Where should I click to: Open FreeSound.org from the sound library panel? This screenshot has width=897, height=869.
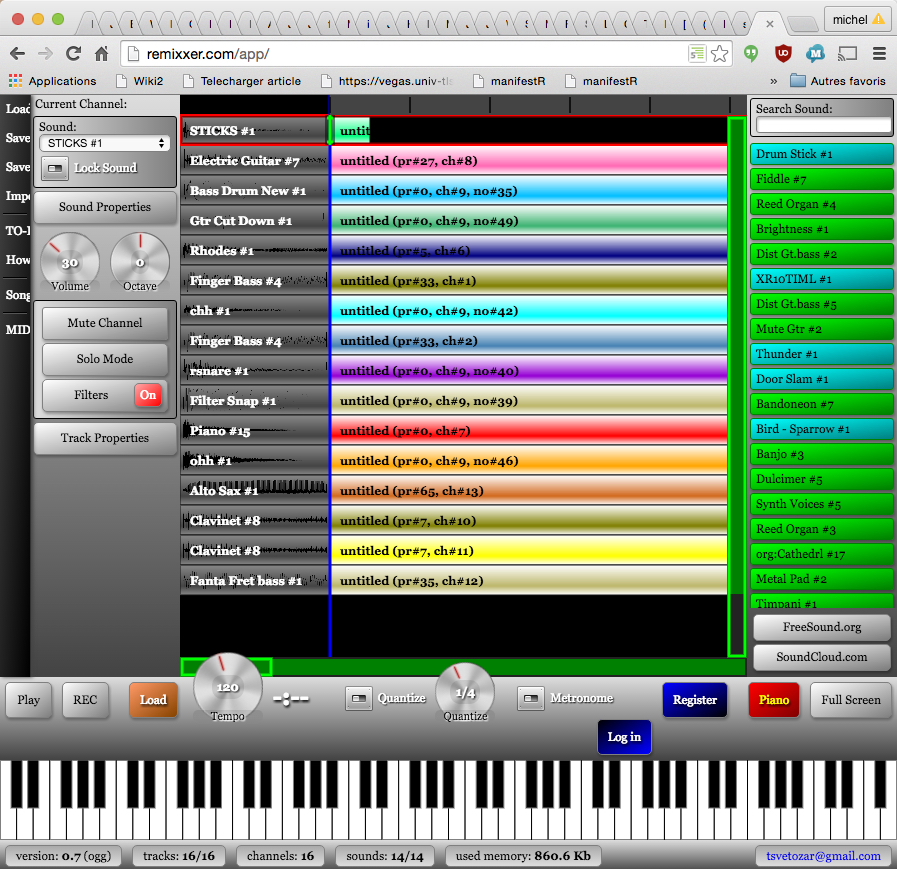(821, 627)
